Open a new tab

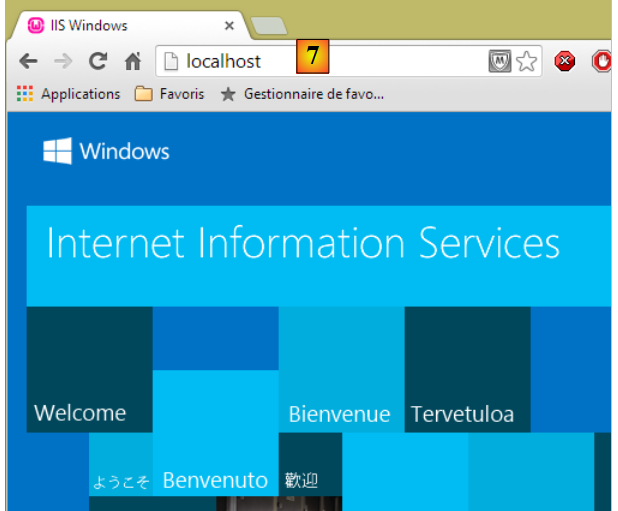click(x=268, y=26)
